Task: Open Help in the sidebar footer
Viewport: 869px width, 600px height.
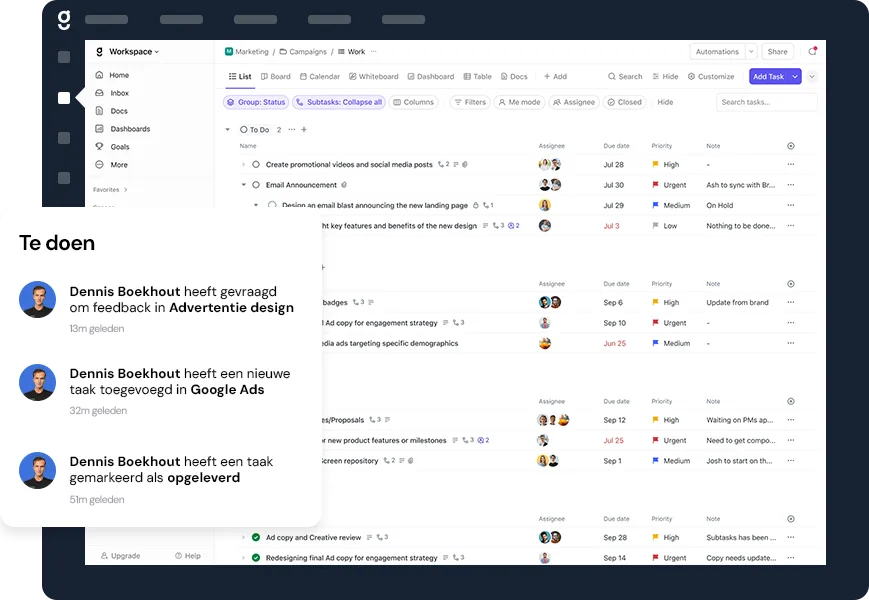Action: pos(188,556)
